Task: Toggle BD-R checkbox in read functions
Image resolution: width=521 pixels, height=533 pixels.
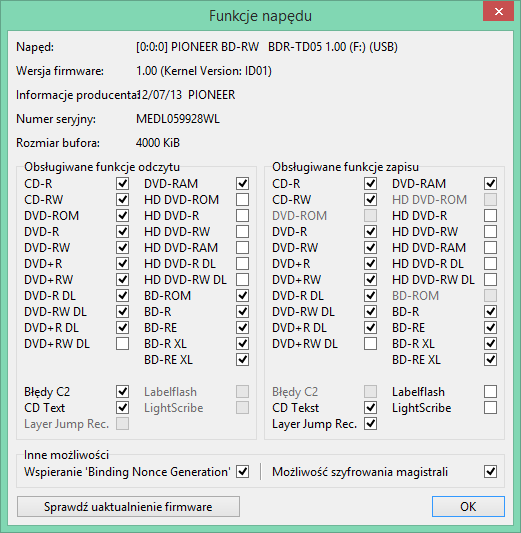Action: point(242,311)
